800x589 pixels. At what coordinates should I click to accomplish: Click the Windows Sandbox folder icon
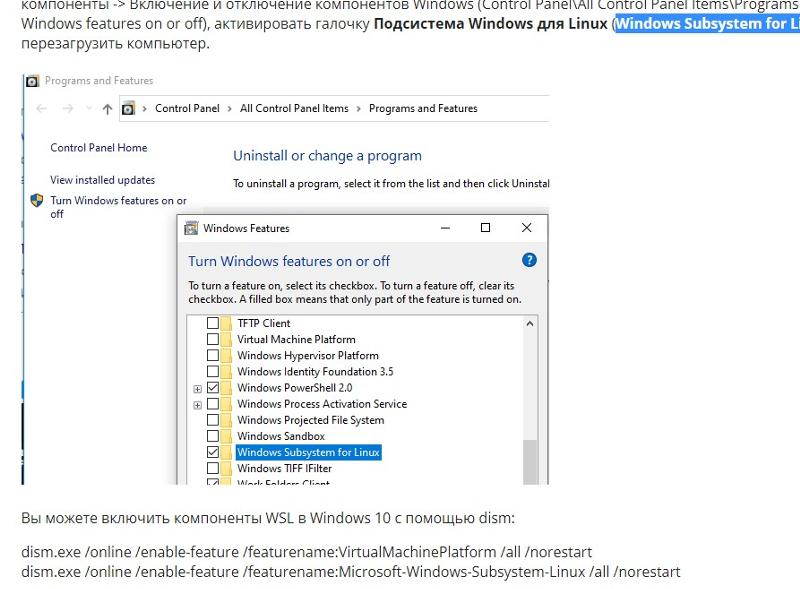click(226, 436)
